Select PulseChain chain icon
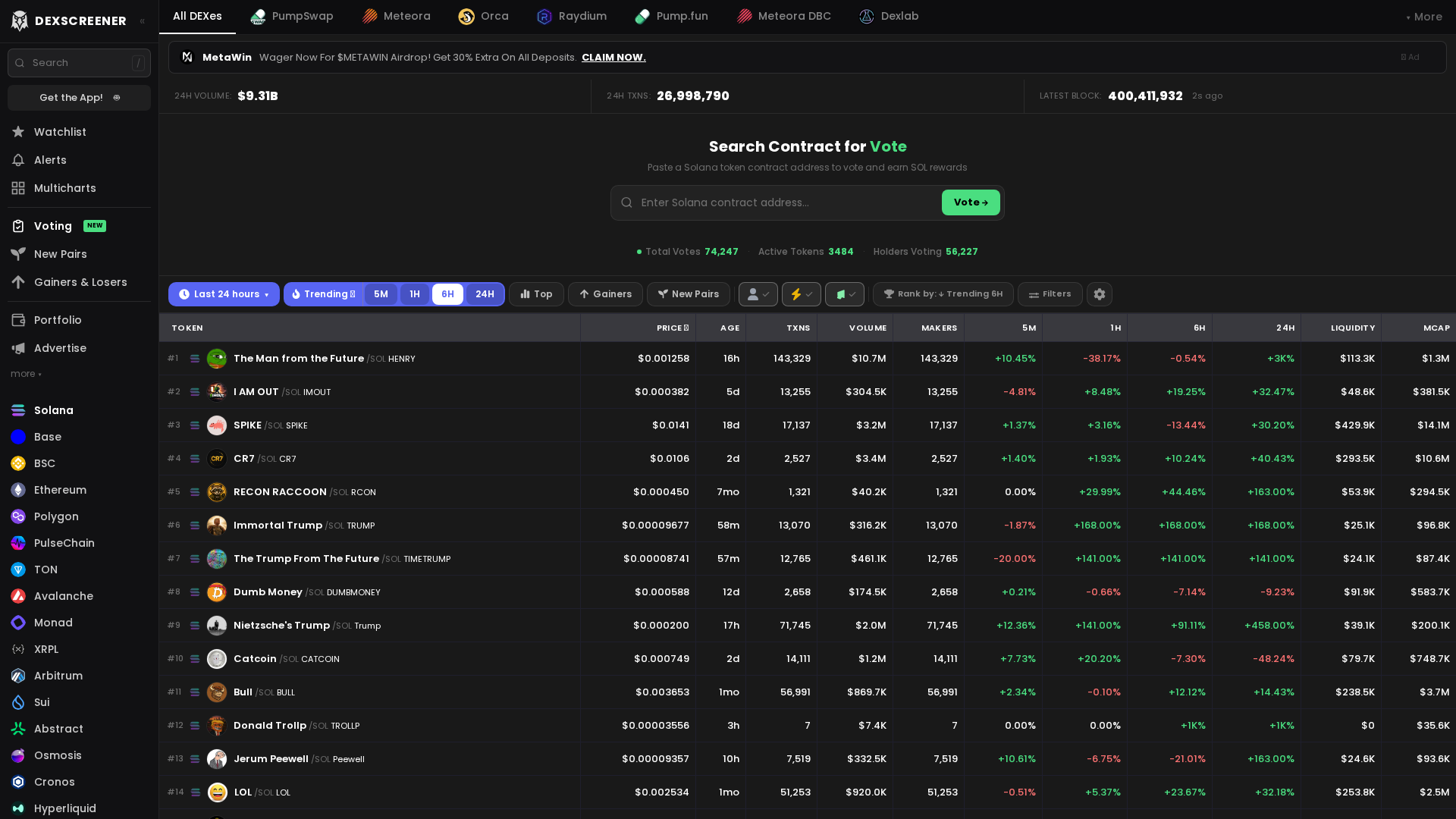Viewport: 1456px width, 819px height. (x=18, y=543)
